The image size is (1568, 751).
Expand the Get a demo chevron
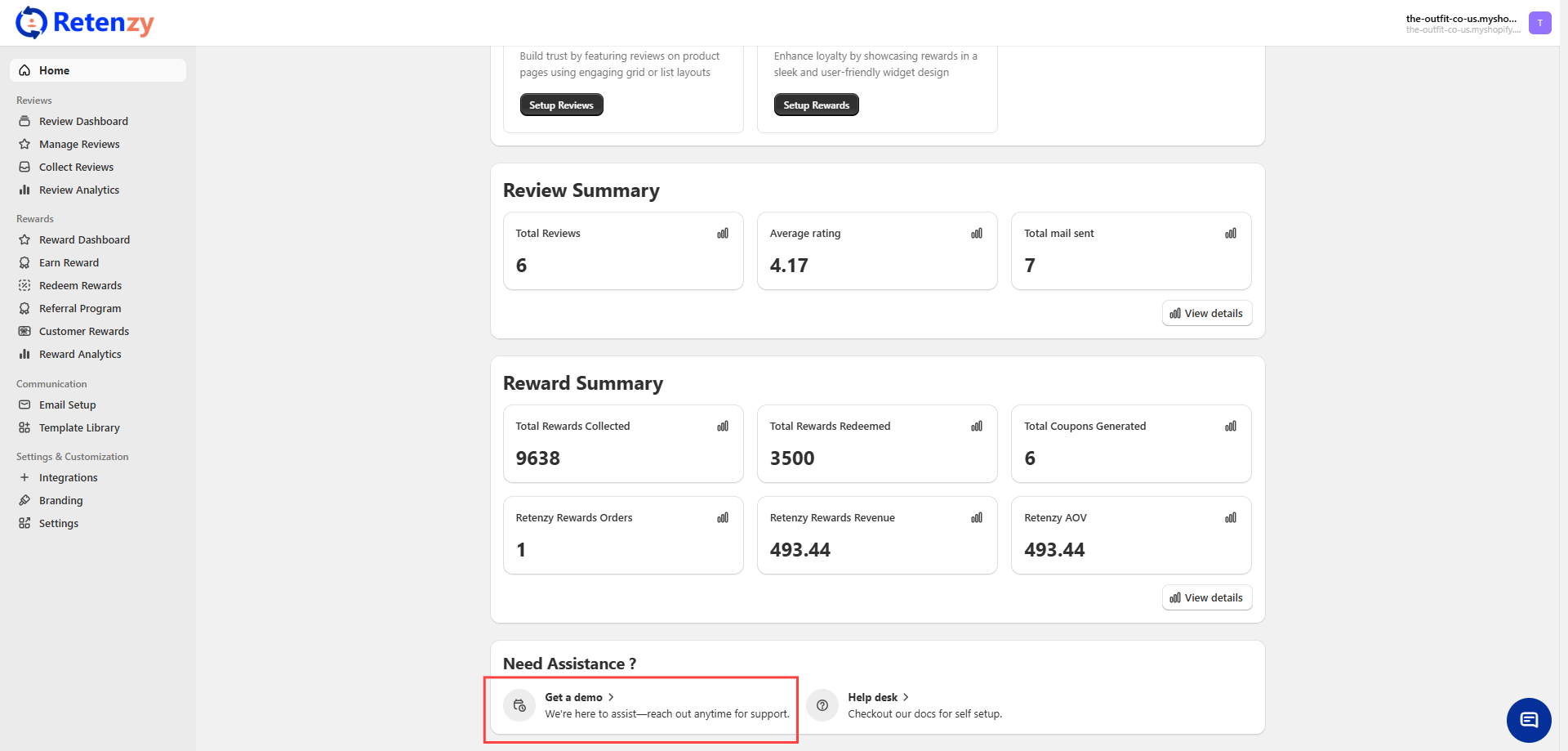[x=611, y=697]
